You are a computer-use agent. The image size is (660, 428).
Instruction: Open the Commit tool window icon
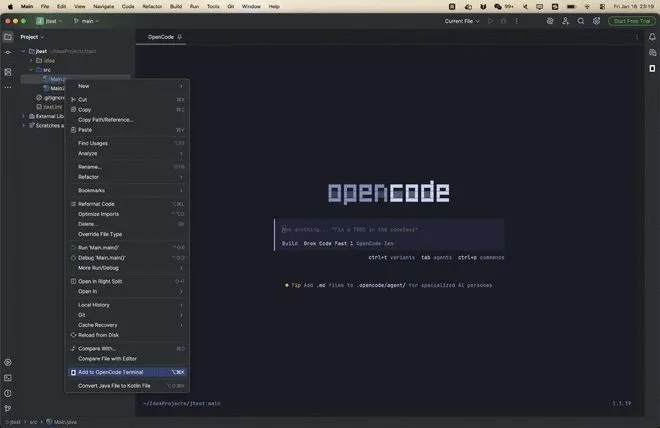coord(8,53)
